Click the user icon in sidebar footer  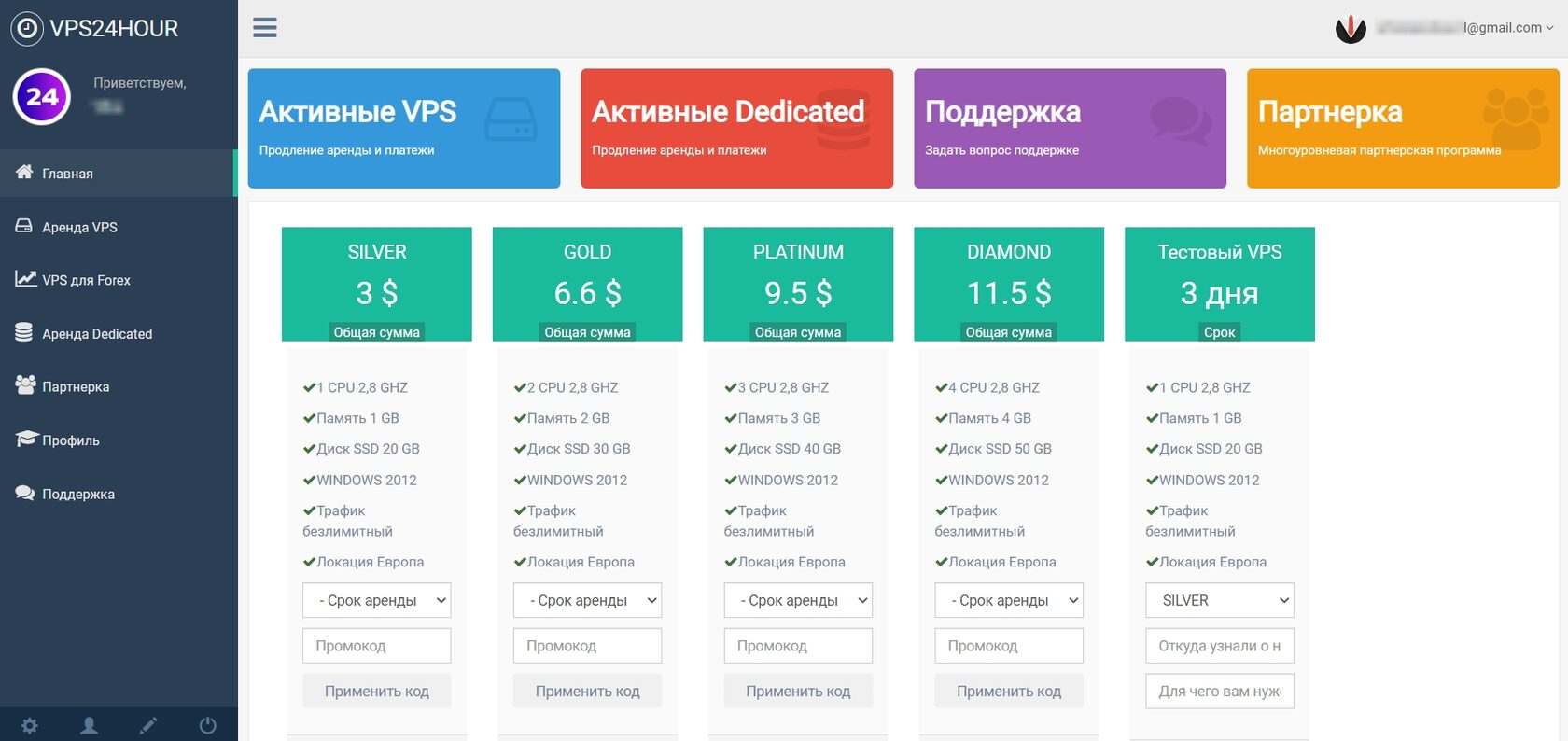pos(89,725)
